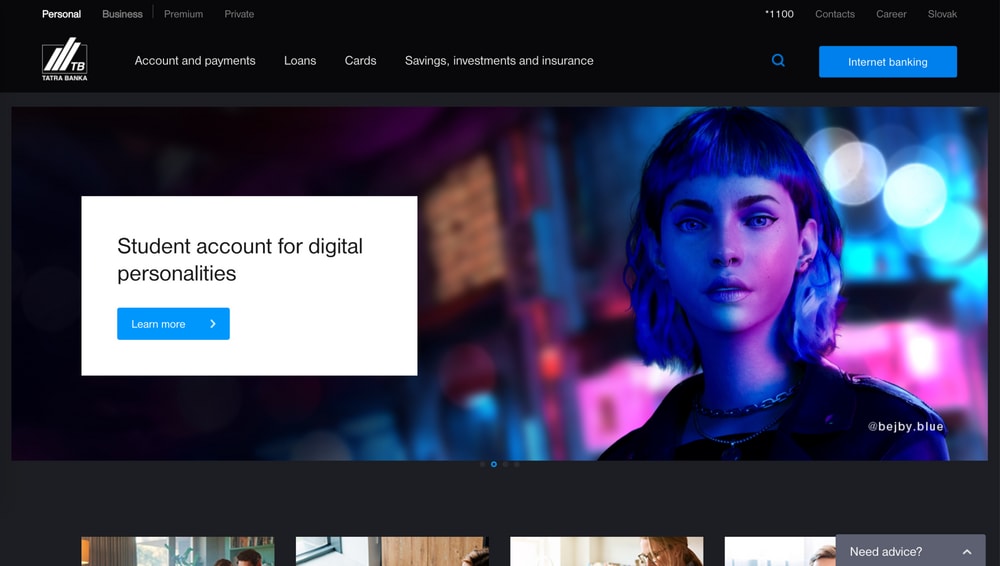Open the Loans menu
1000x566 pixels.
[300, 61]
